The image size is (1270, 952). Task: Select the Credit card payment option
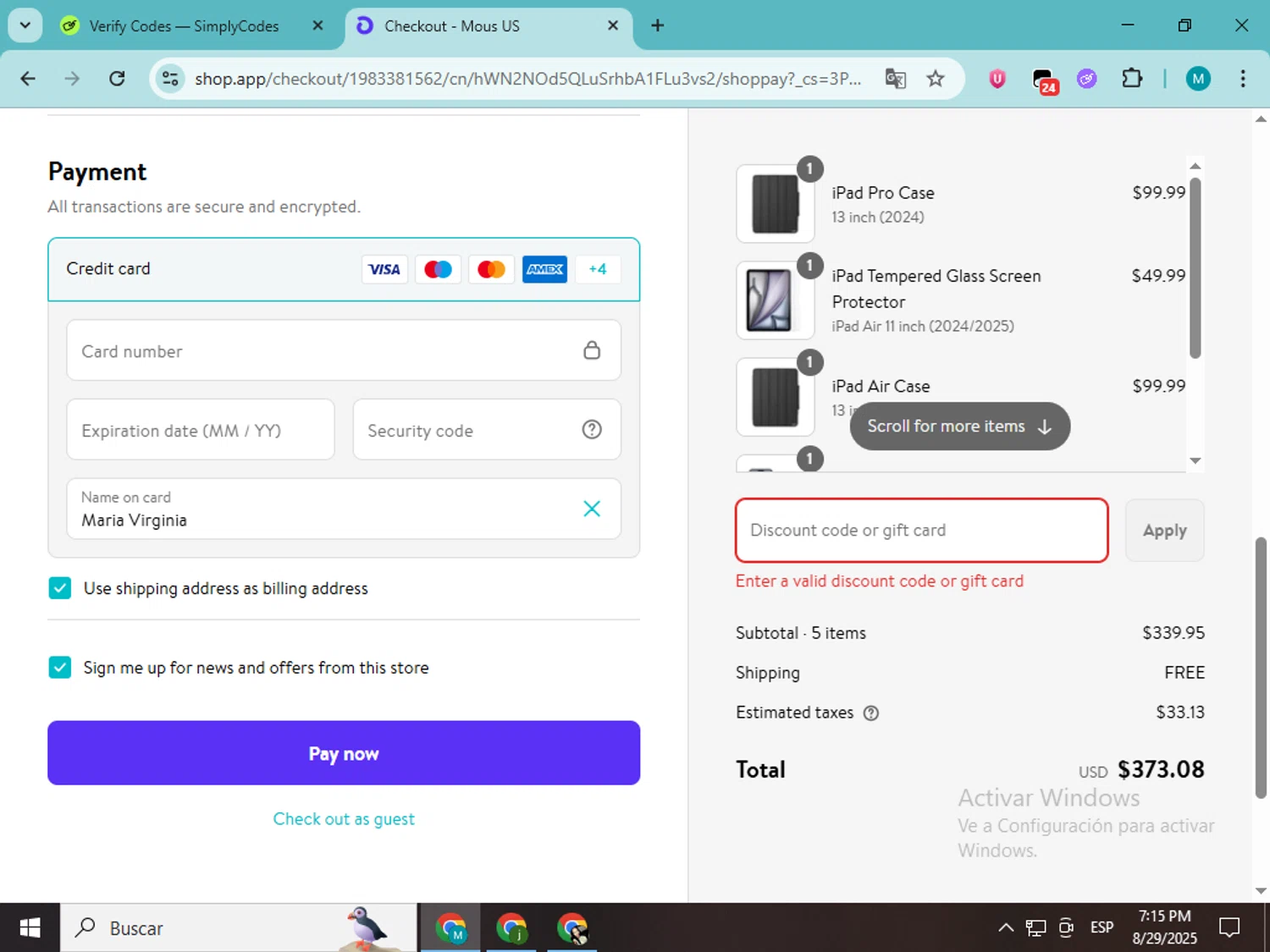344,269
